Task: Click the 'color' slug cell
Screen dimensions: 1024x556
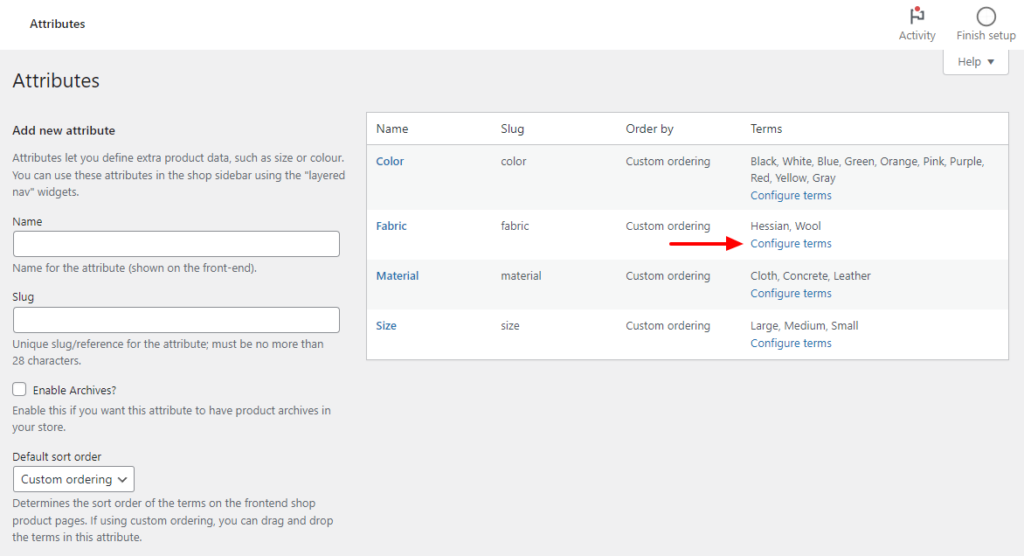Action: pyautogui.click(x=513, y=161)
